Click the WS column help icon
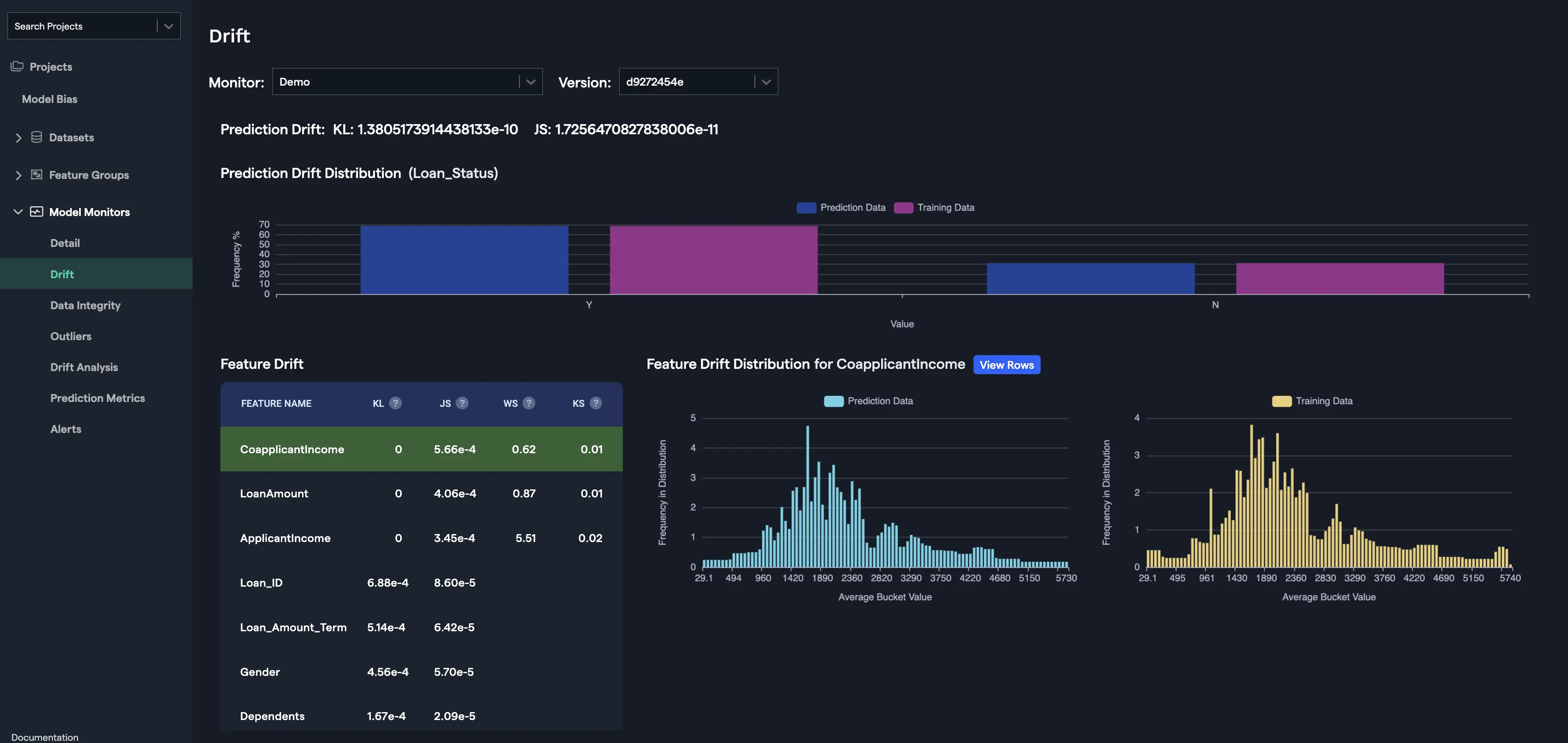This screenshot has height=743, width=1568. tap(529, 403)
